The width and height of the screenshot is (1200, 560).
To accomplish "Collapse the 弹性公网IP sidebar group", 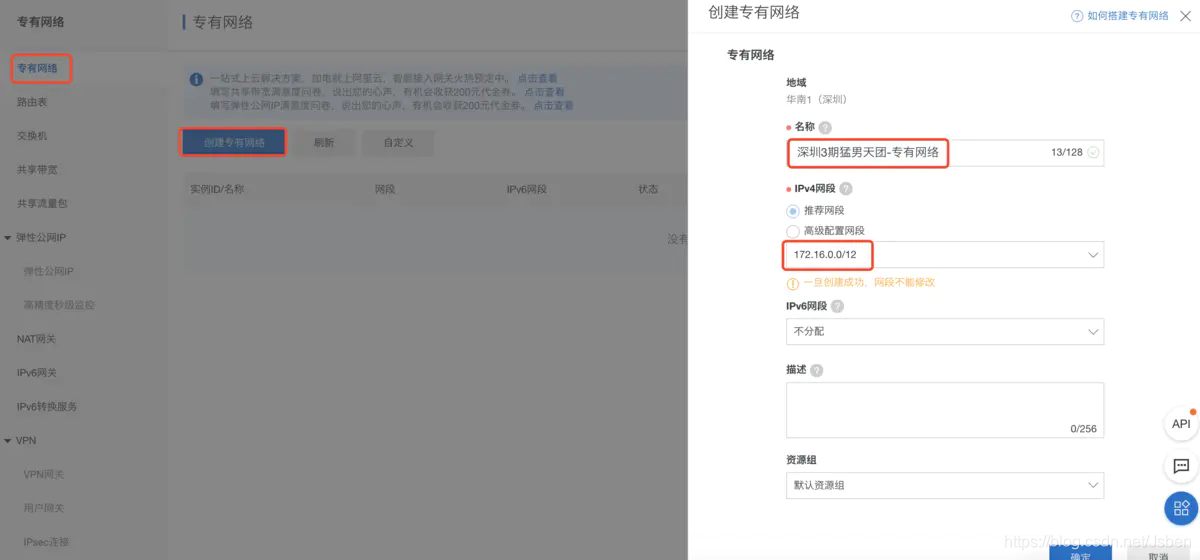I will click(8, 238).
